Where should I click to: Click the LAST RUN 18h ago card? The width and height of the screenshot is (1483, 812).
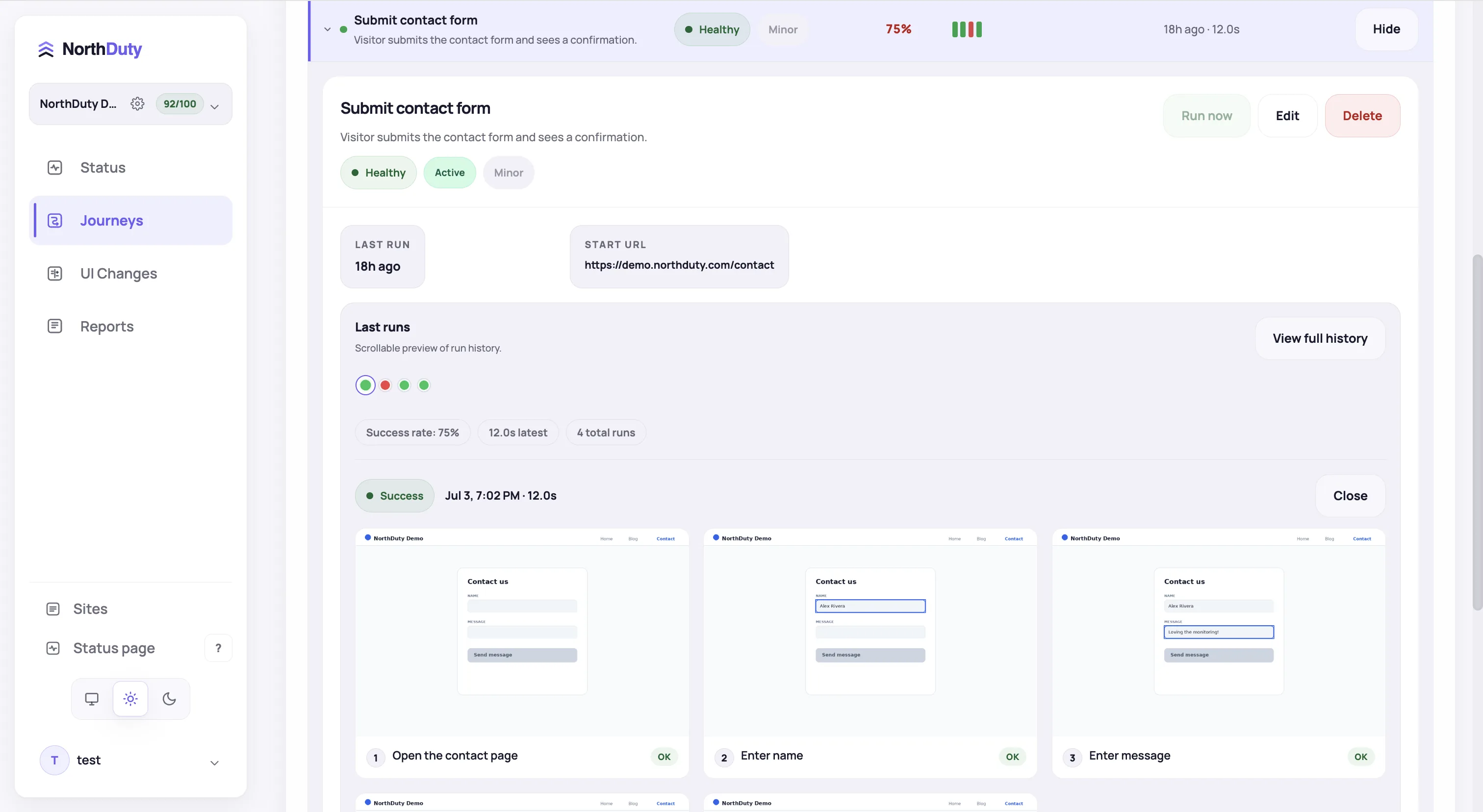click(382, 256)
